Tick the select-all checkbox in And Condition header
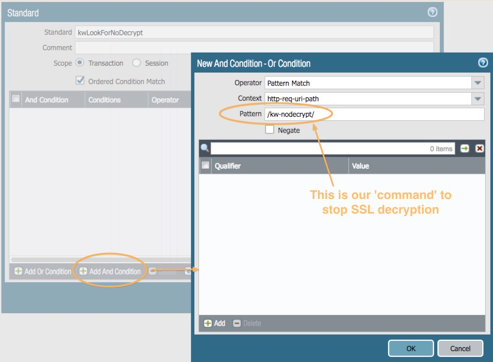The width and height of the screenshot is (493, 362). pos(16,99)
